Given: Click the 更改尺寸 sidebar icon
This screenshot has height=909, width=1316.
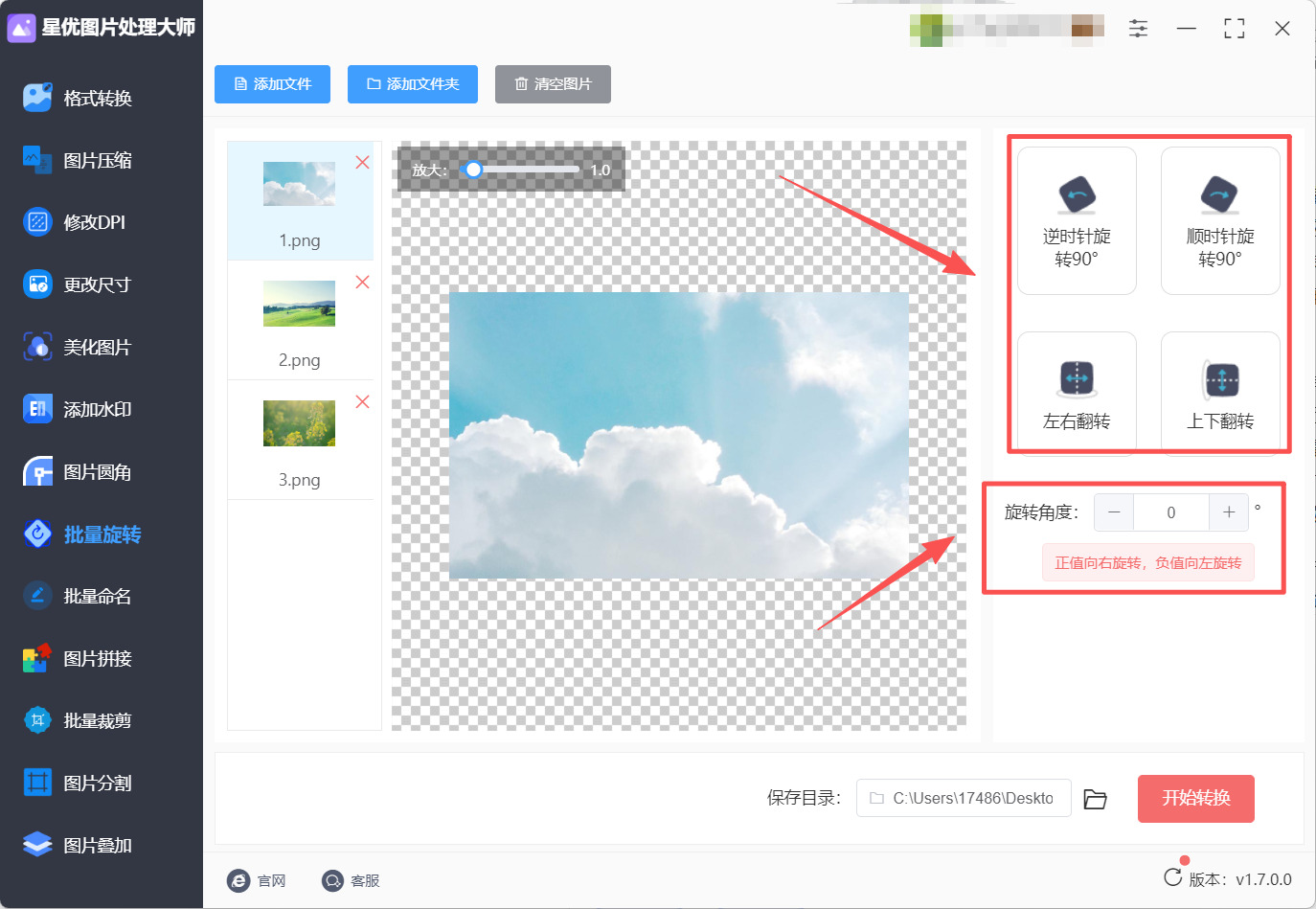Looking at the screenshot, I should pos(37,284).
